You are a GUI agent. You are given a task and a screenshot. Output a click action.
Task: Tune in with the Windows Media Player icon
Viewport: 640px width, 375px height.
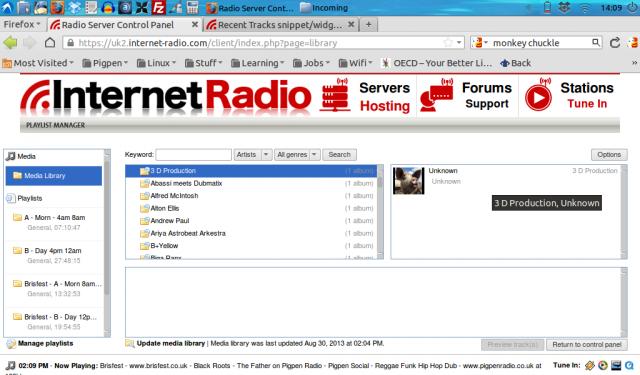click(603, 365)
